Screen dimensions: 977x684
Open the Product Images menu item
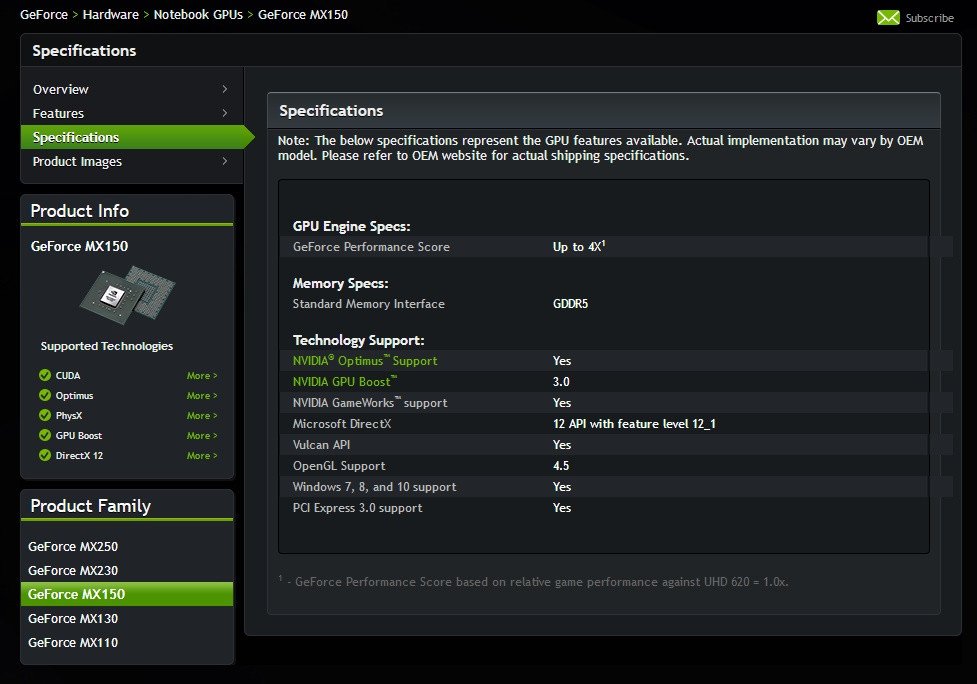(77, 162)
